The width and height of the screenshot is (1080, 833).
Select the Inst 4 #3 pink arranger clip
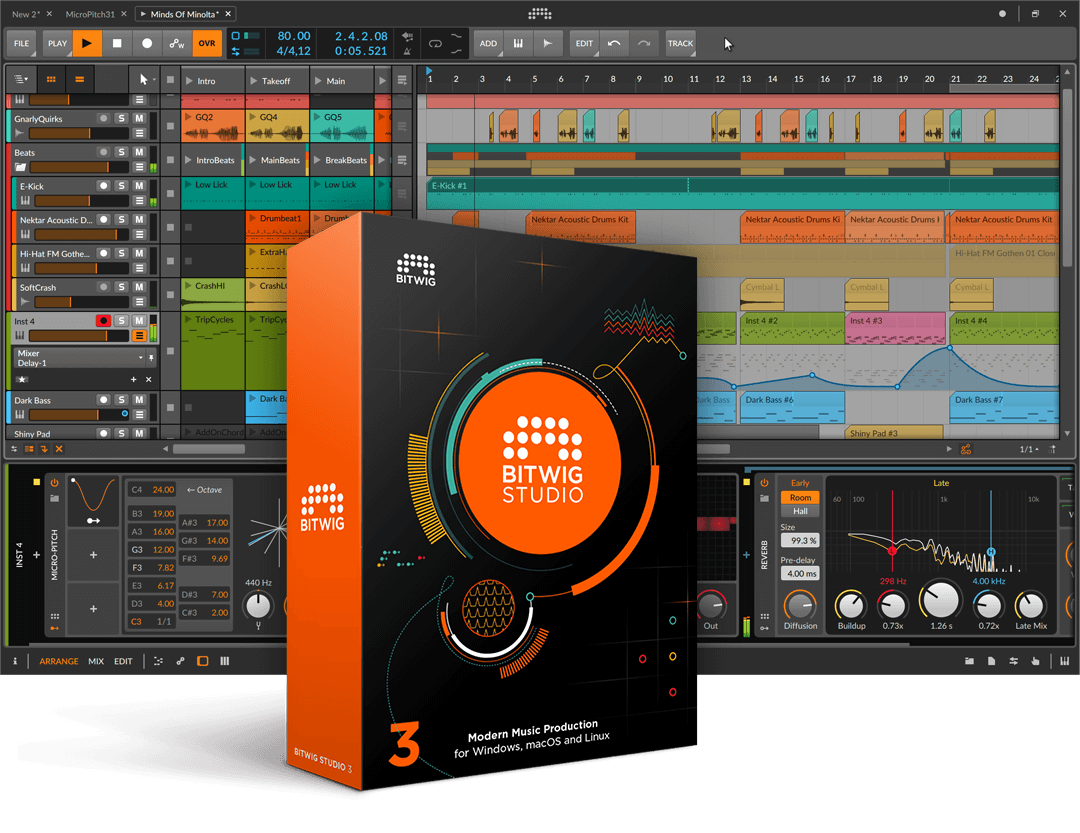click(895, 329)
